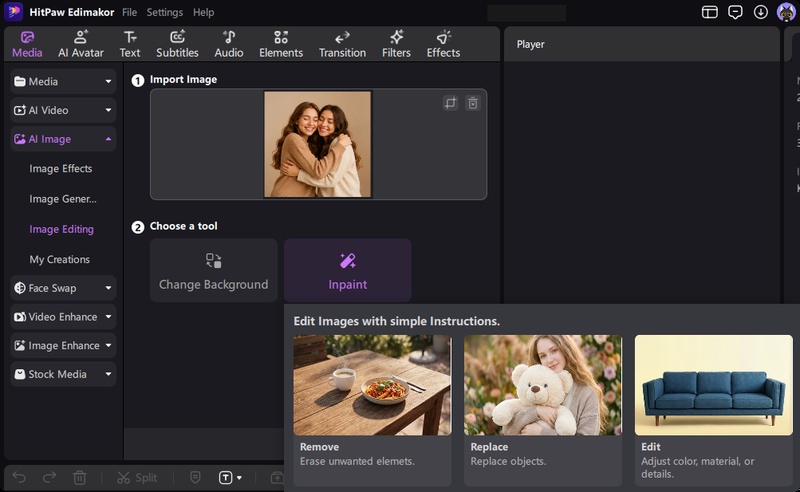Image resolution: width=800 pixels, height=492 pixels.
Task: Click the crop icon on imported image
Action: point(451,103)
